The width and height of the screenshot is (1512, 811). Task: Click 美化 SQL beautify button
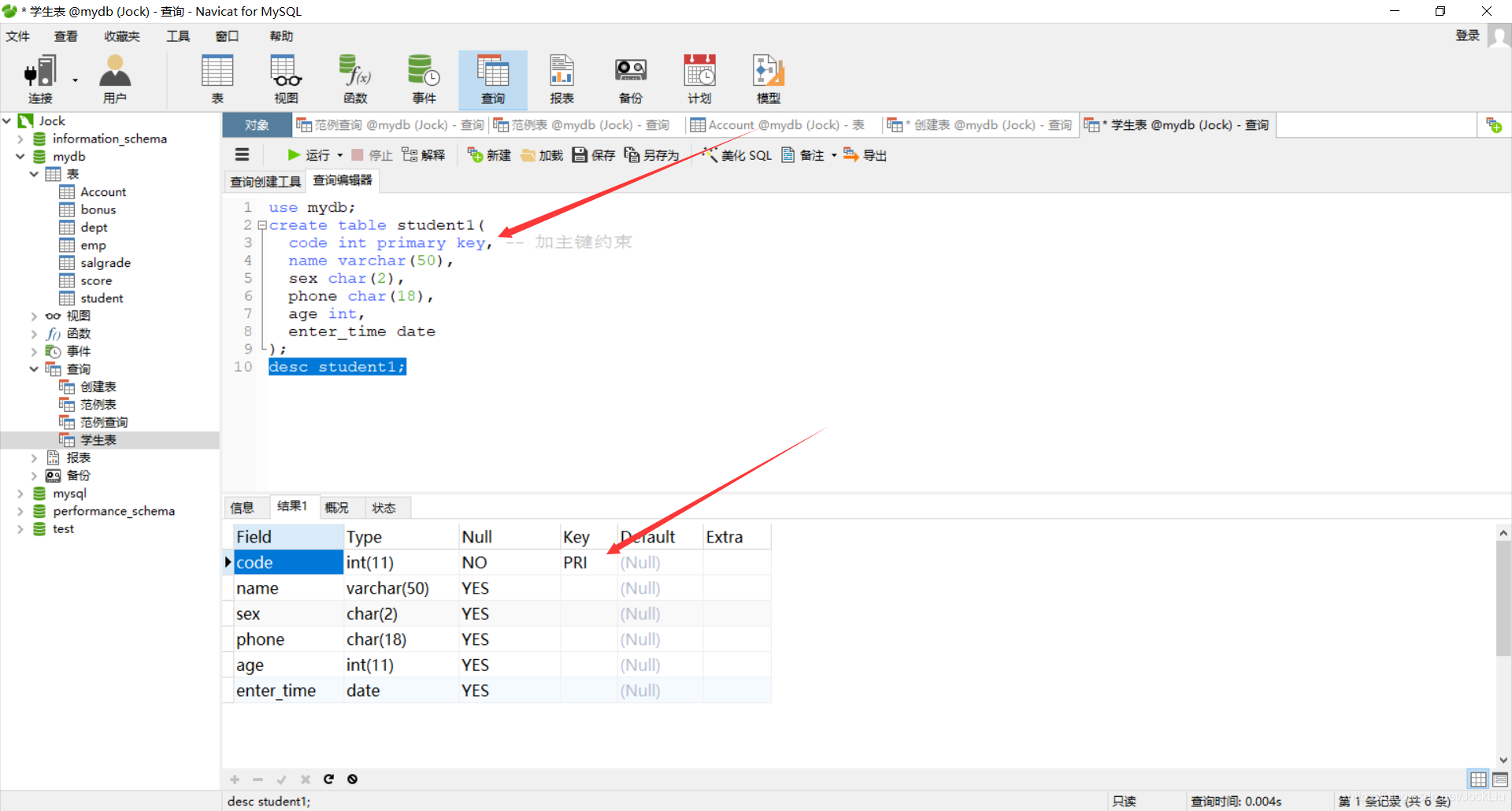(736, 155)
